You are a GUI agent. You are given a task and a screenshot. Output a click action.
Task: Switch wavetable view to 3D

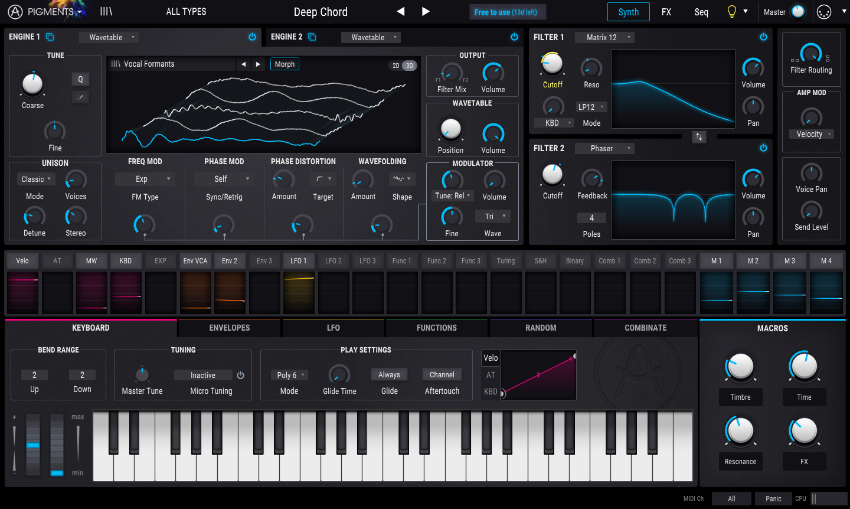pos(409,65)
